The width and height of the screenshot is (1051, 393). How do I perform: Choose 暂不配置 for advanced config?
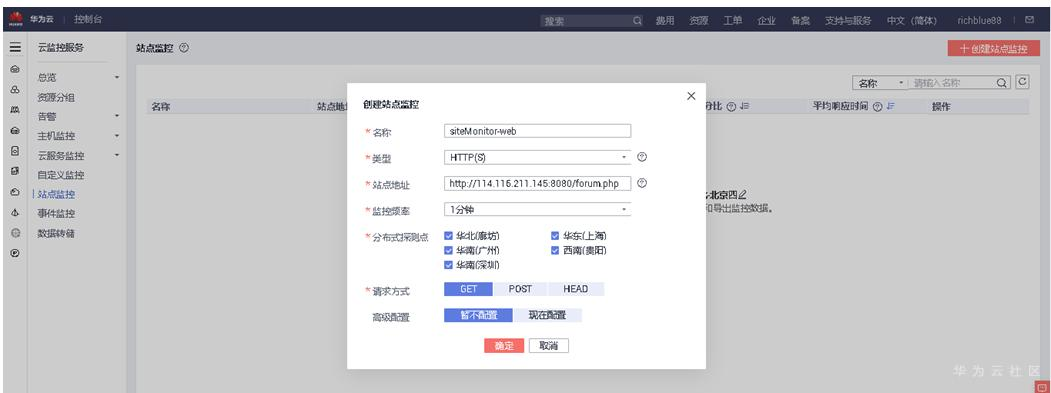pos(478,315)
